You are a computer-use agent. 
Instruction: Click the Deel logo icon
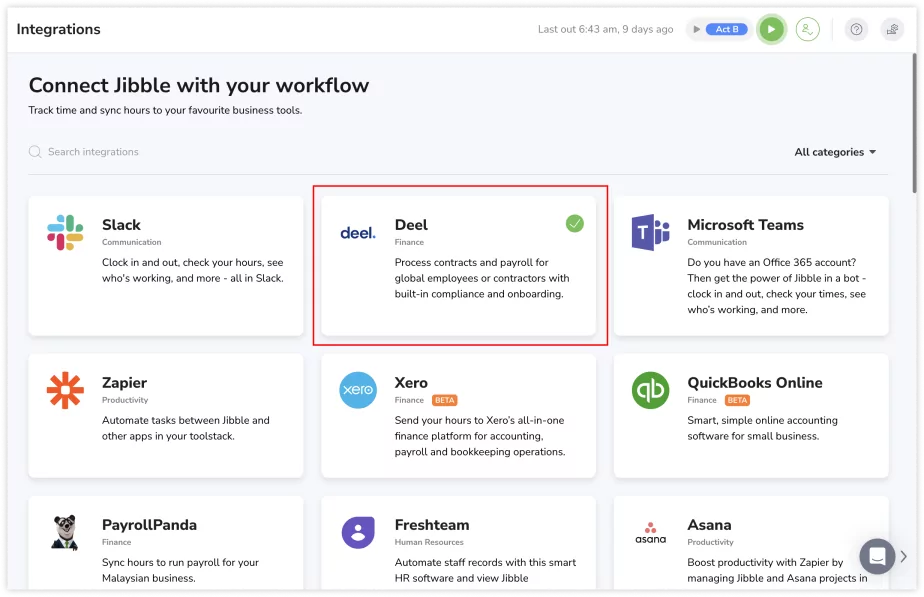click(358, 233)
